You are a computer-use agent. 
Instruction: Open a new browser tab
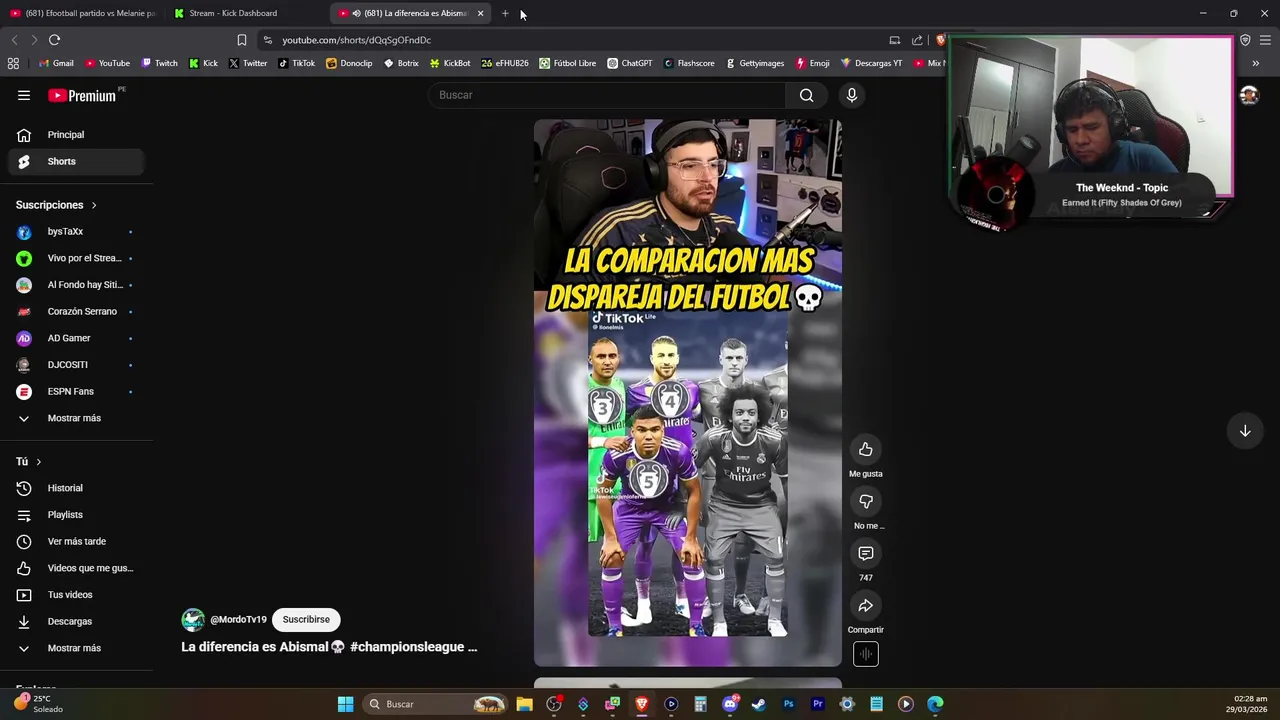click(x=505, y=13)
